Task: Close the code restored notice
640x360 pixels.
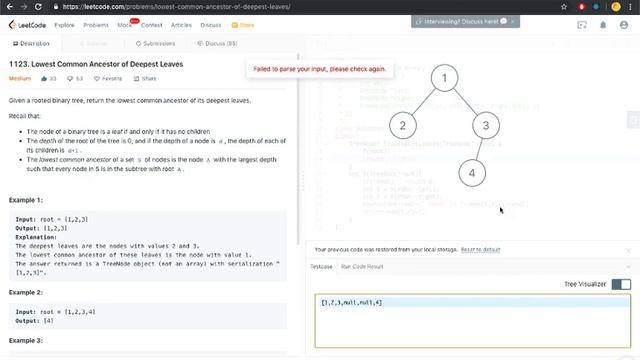Action: click(628, 250)
